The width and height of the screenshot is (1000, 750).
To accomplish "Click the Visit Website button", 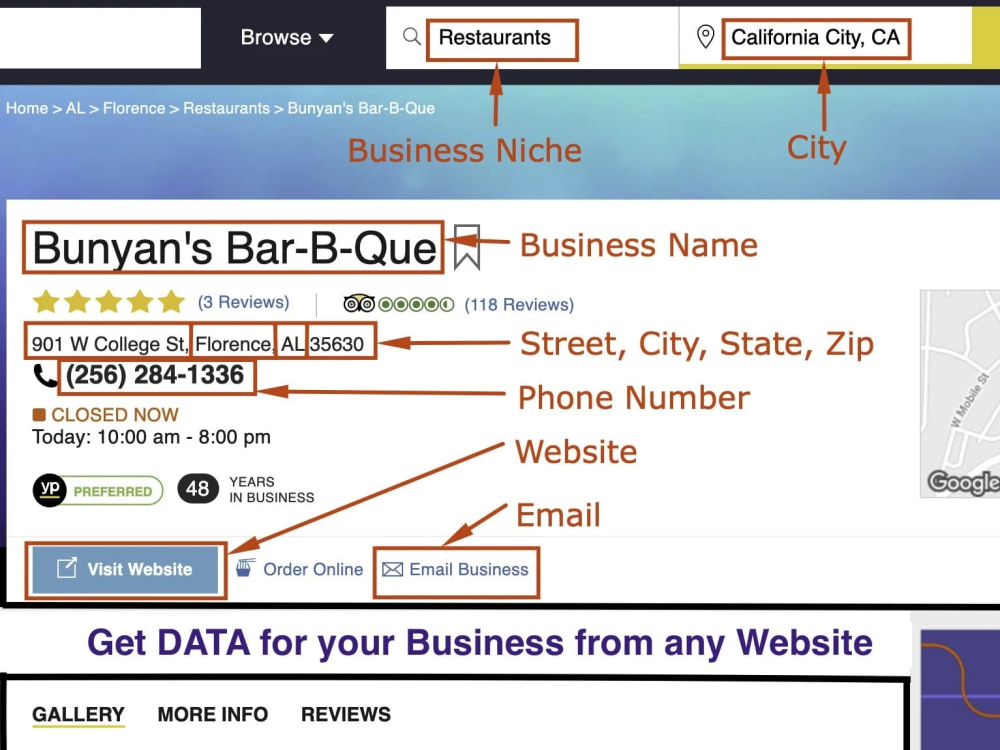I will [125, 569].
